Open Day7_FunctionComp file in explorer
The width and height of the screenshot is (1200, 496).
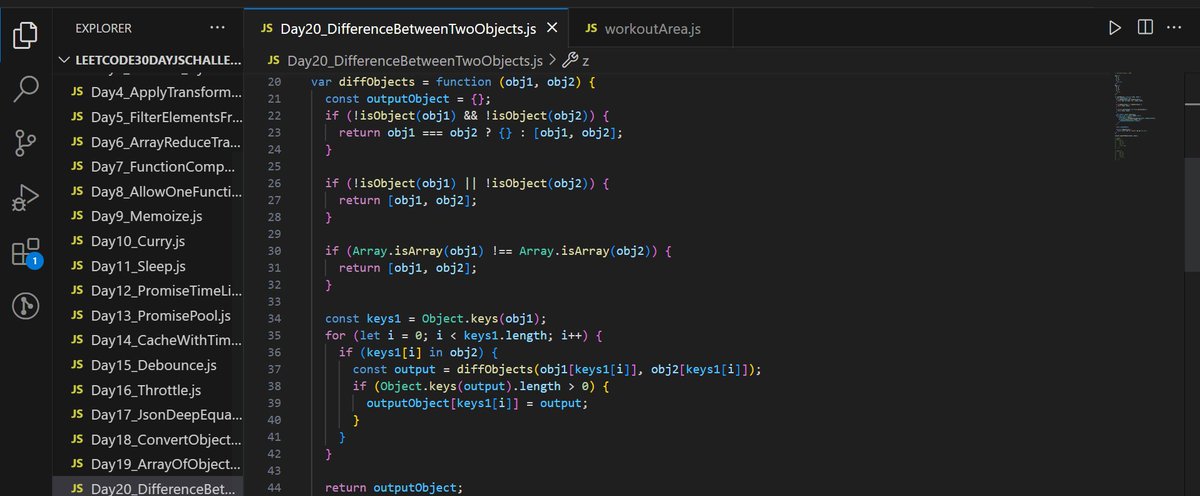(x=150, y=167)
